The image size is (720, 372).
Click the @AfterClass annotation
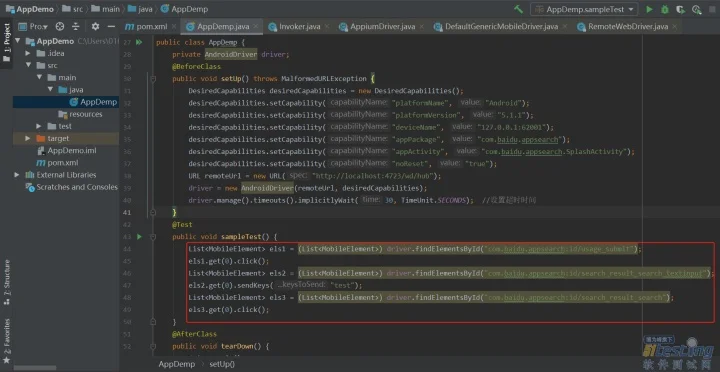(x=195, y=334)
